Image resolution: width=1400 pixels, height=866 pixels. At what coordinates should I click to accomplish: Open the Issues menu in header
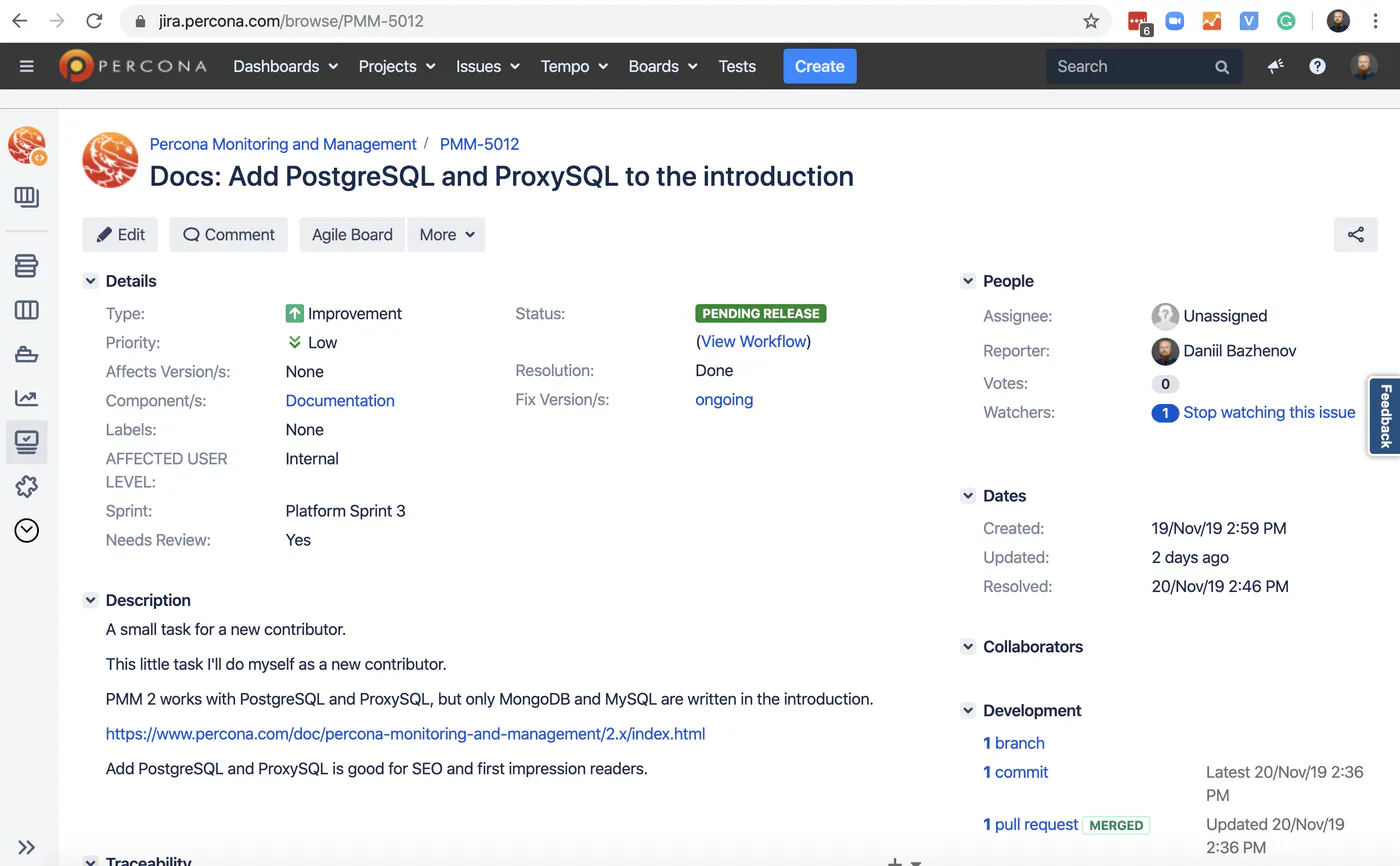[488, 66]
